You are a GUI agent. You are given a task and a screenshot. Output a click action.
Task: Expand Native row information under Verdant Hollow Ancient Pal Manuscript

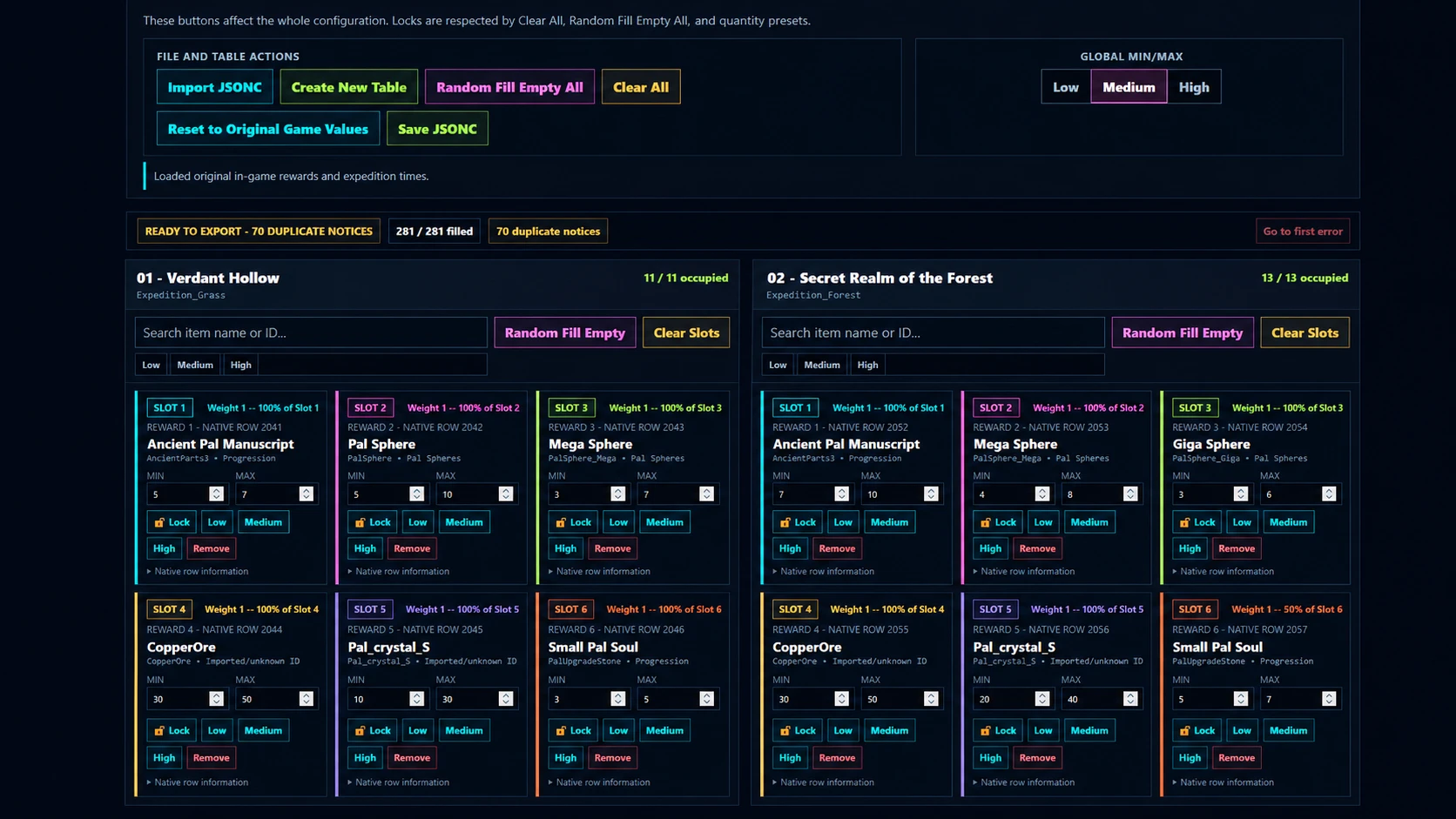[x=198, y=572]
